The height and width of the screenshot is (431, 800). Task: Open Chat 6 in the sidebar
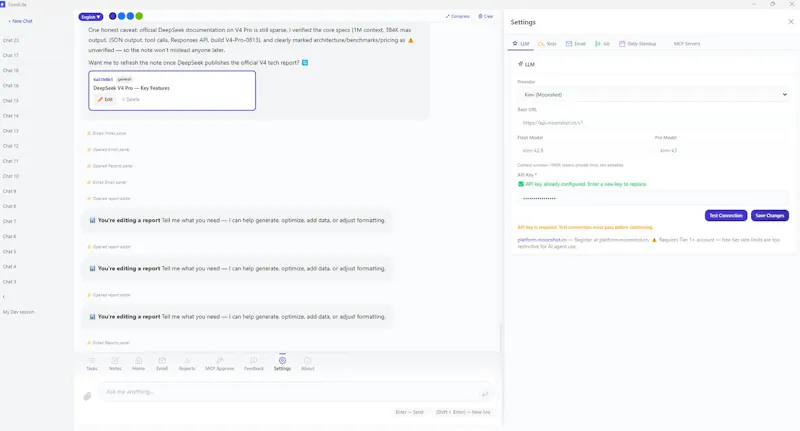[10, 236]
